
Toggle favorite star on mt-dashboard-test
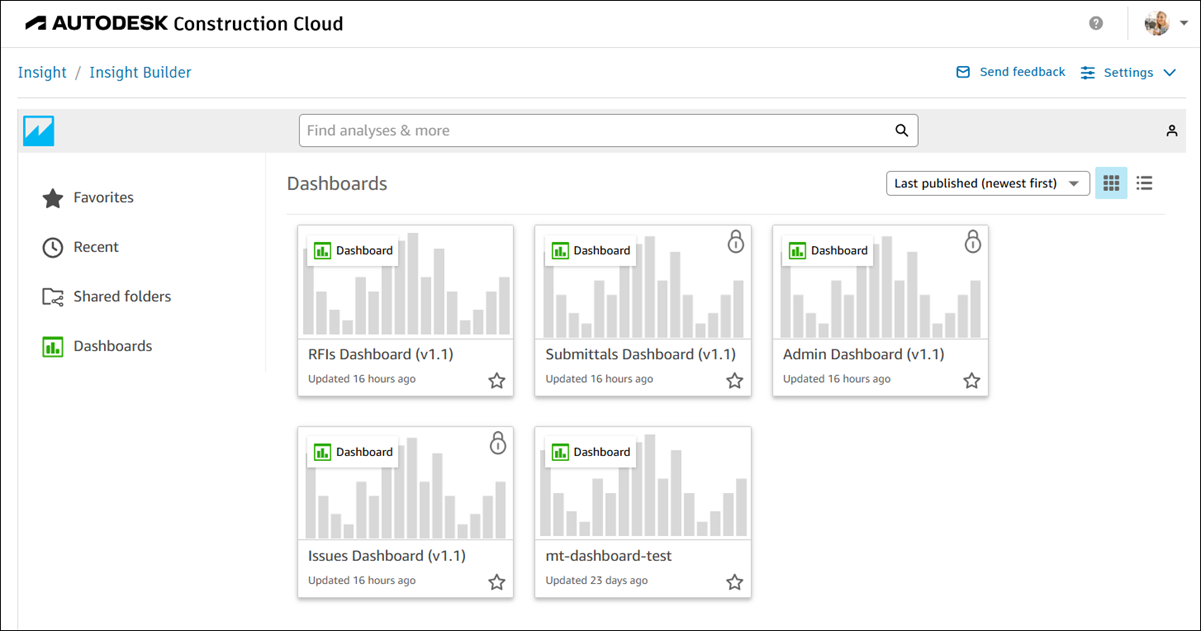pos(734,582)
